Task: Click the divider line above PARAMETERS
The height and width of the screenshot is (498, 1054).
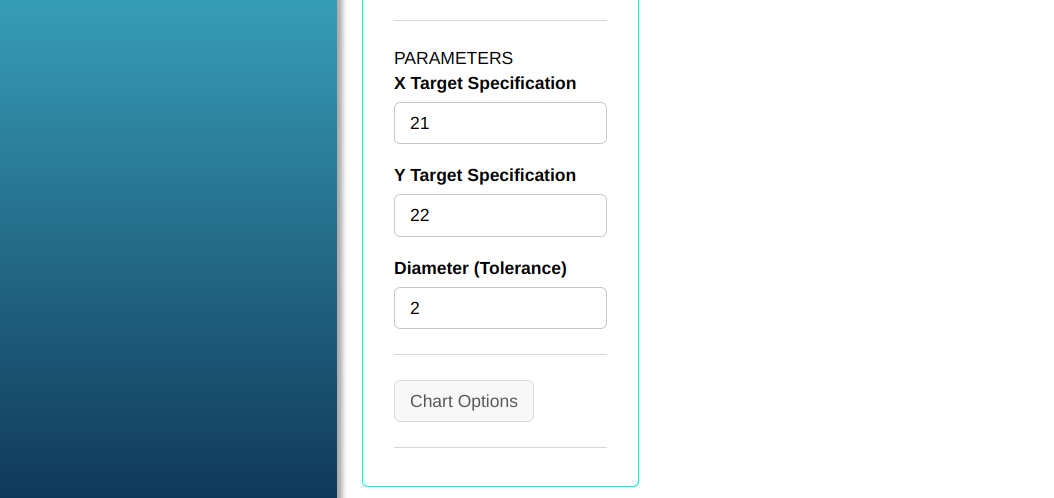Action: pos(500,20)
